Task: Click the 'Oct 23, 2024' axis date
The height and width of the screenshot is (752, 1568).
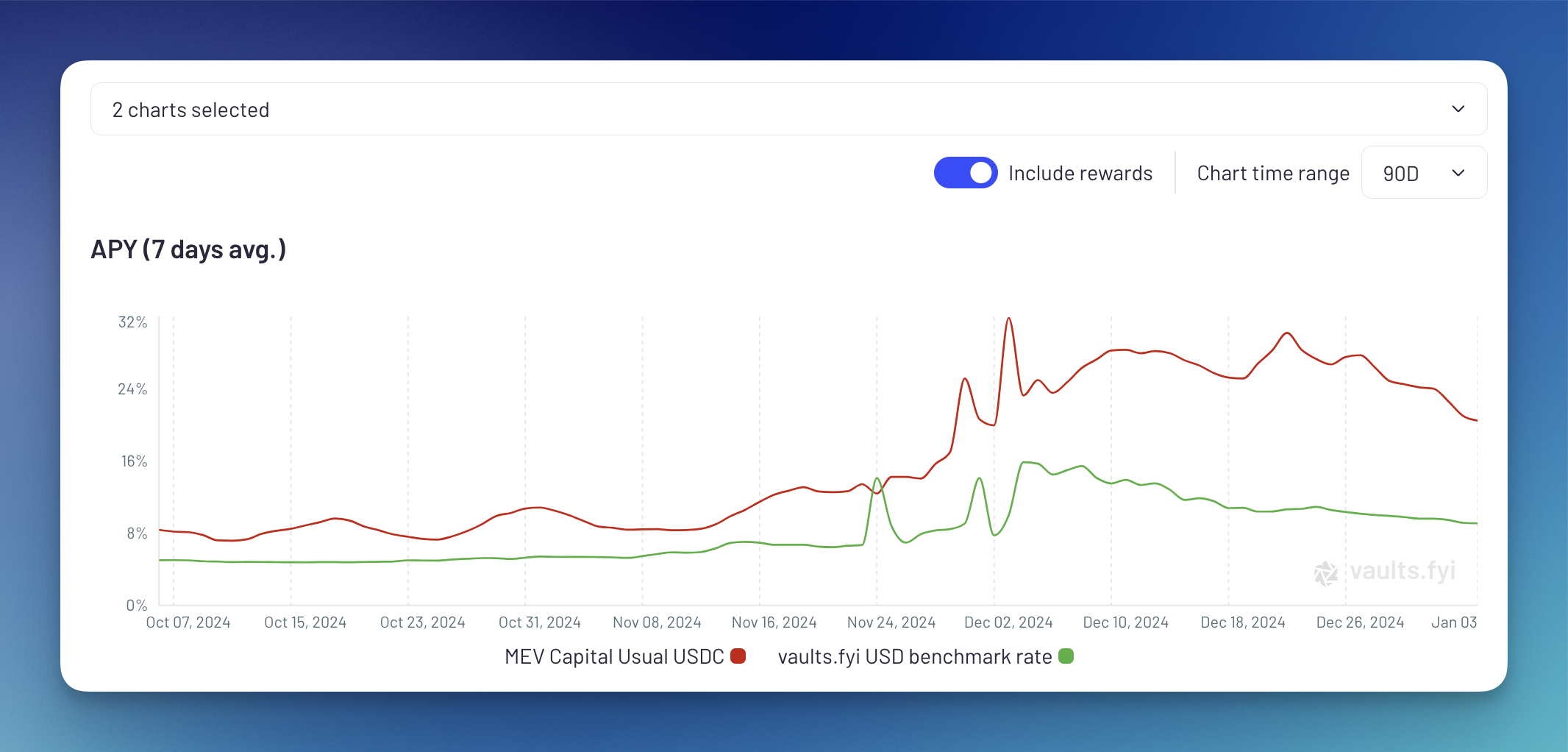Action: tap(423, 622)
